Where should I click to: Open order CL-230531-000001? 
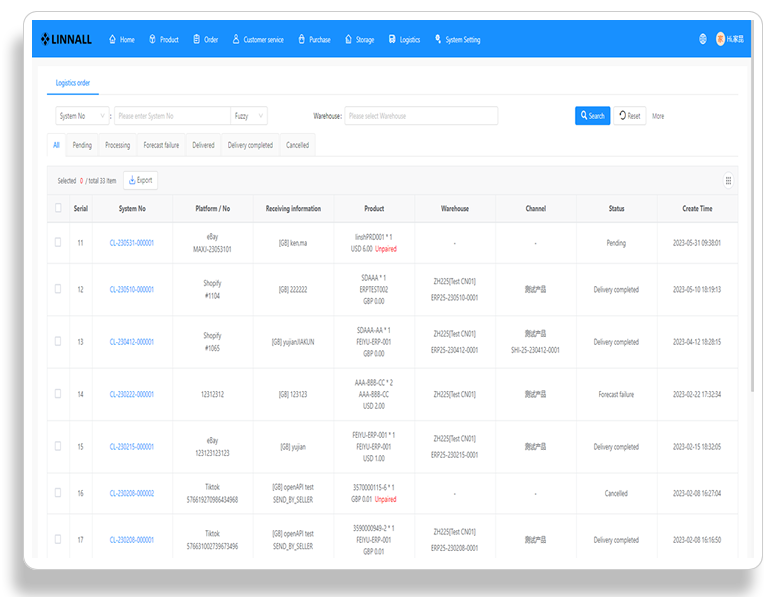tap(132, 243)
